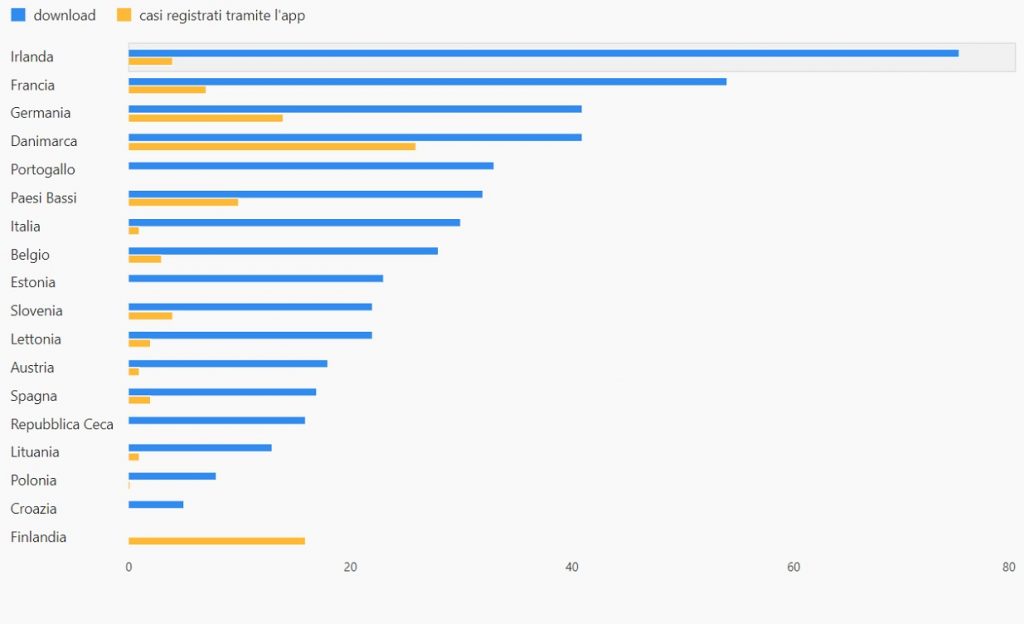The image size is (1024, 624).
Task: Toggle the 'download' legend label
Action: (64, 15)
